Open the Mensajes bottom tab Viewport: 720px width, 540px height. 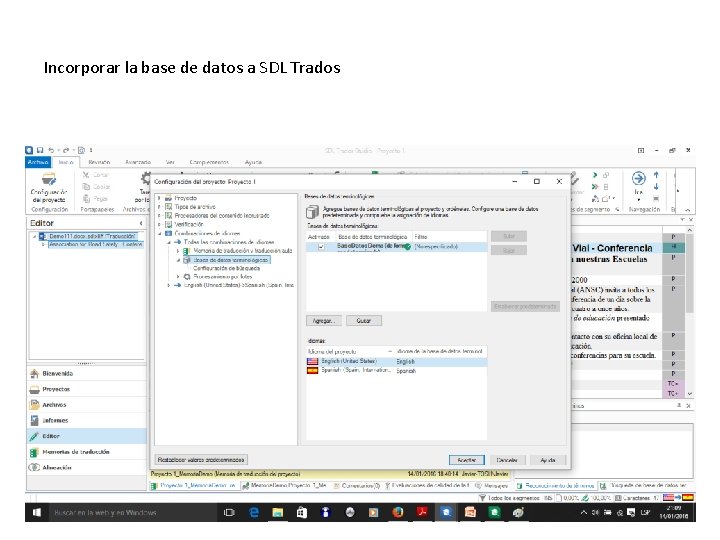point(492,485)
